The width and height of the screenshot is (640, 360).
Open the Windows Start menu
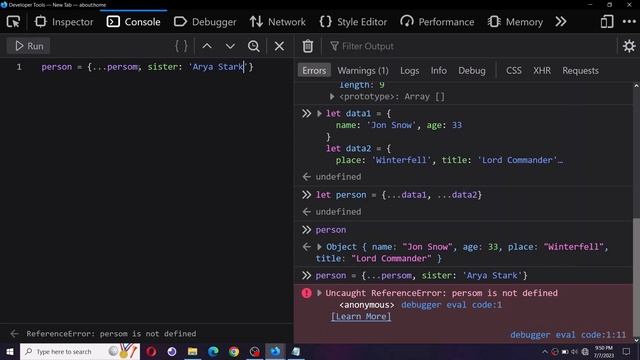pyautogui.click(x=10, y=351)
